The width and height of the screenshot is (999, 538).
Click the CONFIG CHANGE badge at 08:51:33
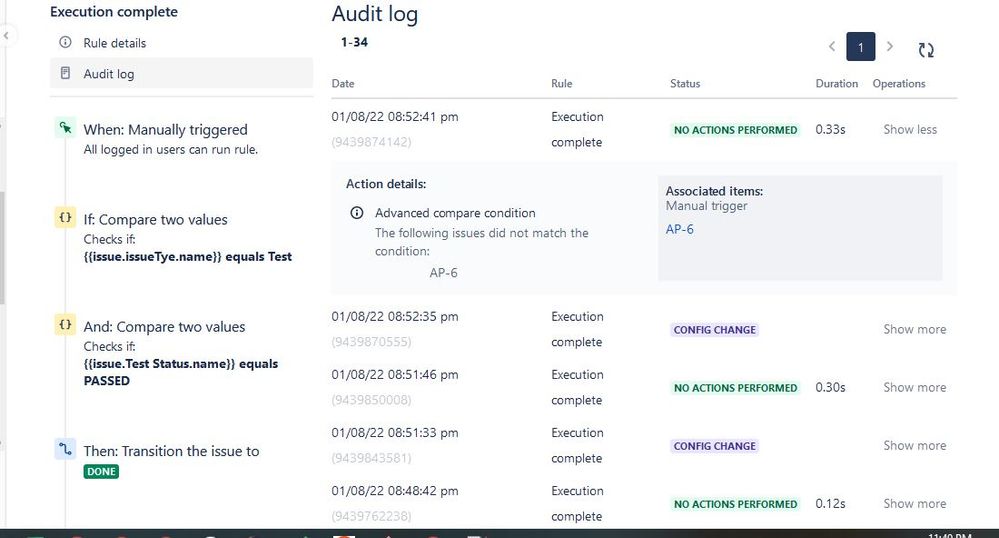[715, 446]
